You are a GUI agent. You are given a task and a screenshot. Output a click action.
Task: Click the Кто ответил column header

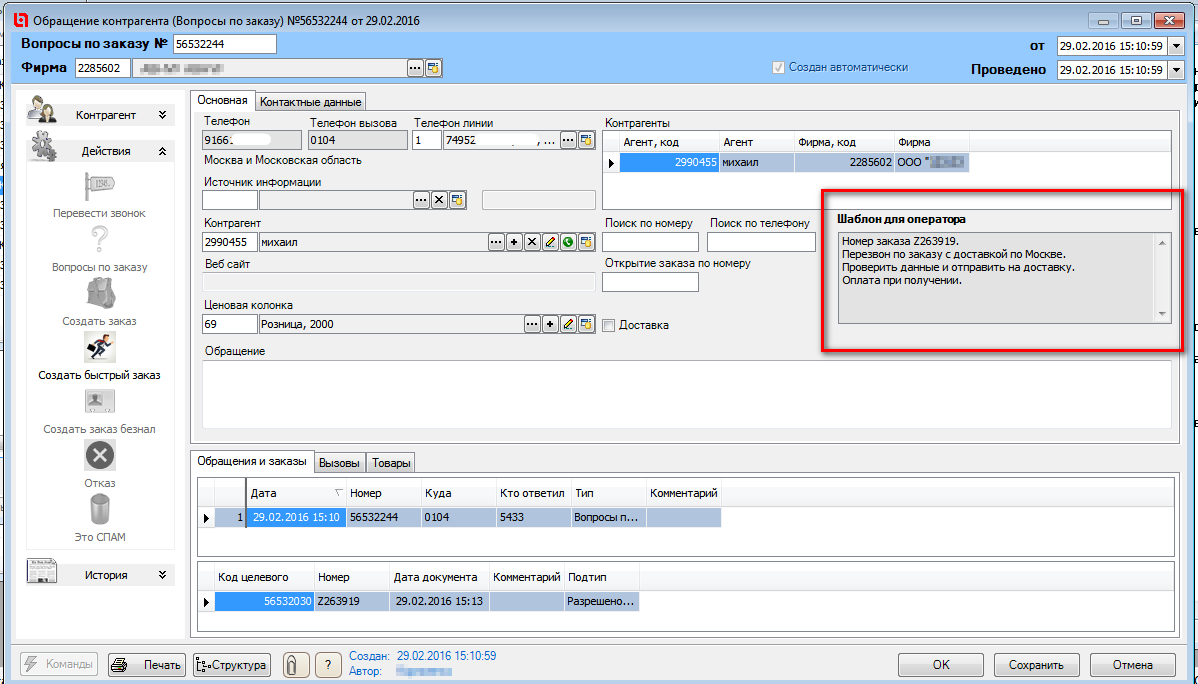pos(533,494)
